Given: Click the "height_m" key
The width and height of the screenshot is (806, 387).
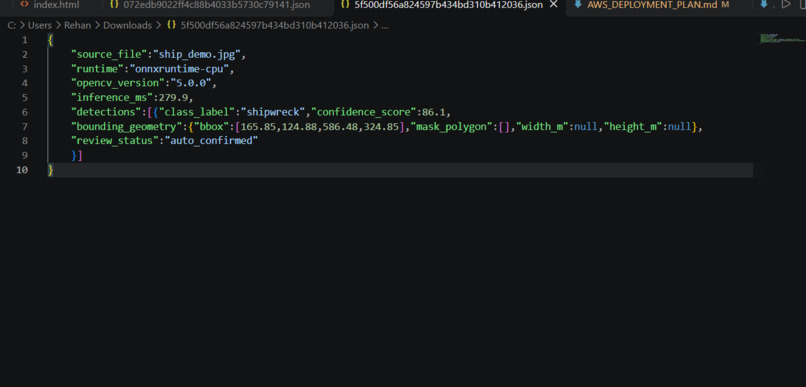Looking at the screenshot, I should click(x=633, y=126).
